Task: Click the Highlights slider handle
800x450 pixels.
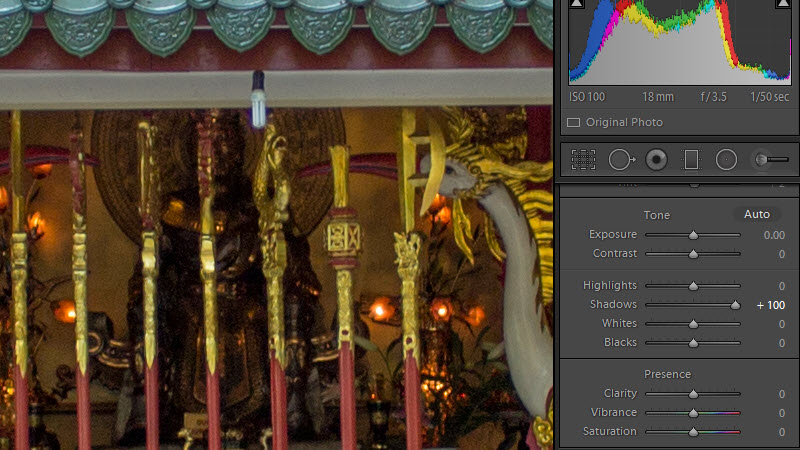Action: (693, 286)
